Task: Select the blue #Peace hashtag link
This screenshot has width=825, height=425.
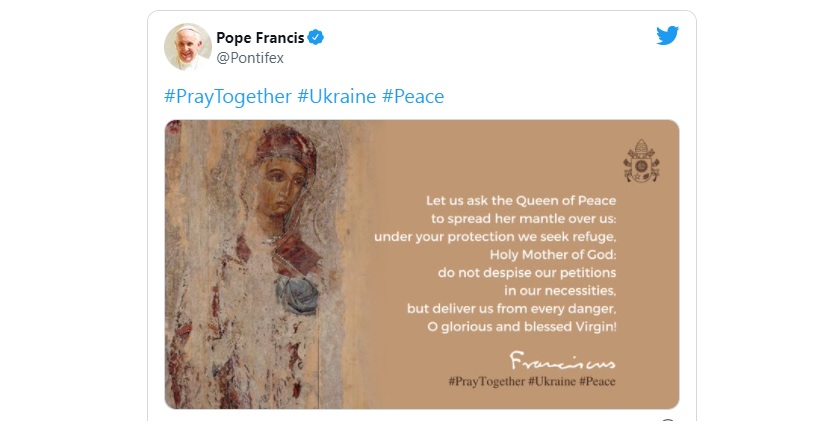Action: pos(413,97)
